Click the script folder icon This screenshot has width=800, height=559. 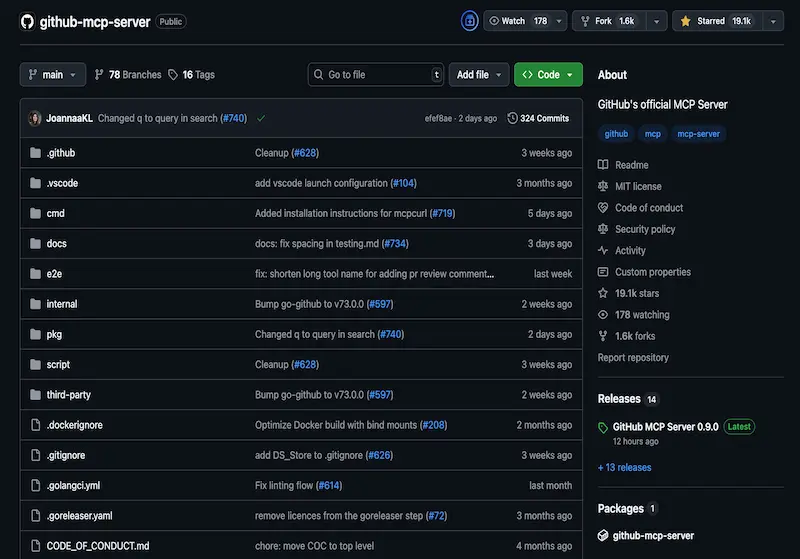click(35, 364)
